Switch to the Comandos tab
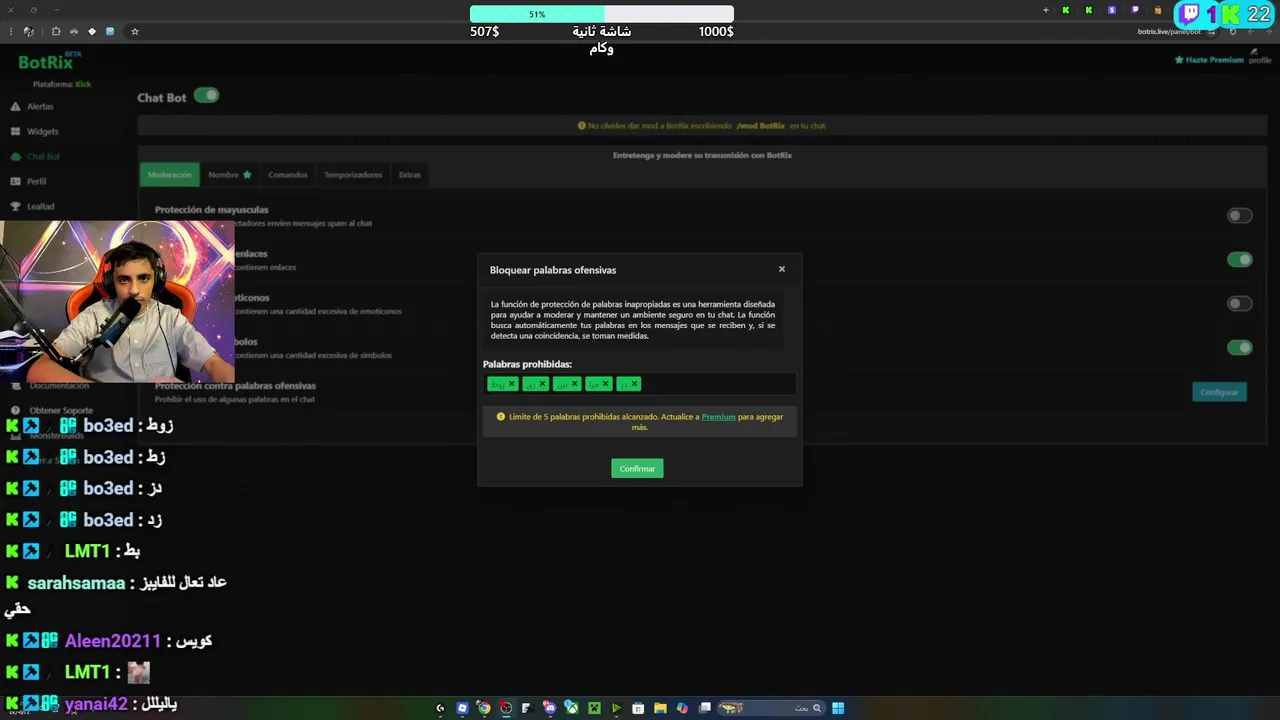The width and height of the screenshot is (1280, 720). (287, 175)
